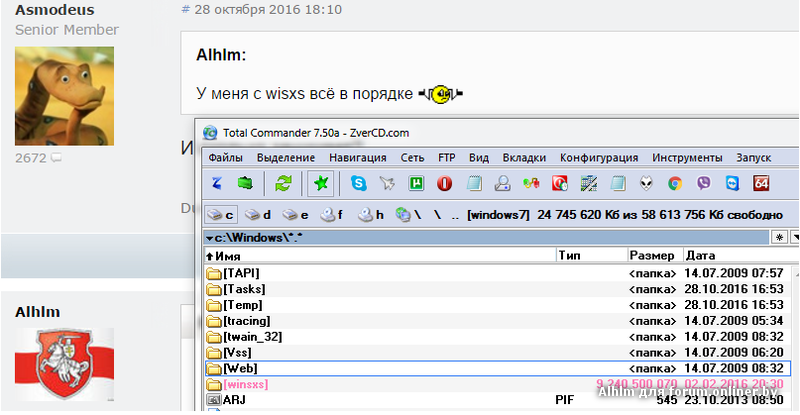800x415 pixels.
Task: Switch to optical drive f
Action: coord(332,215)
